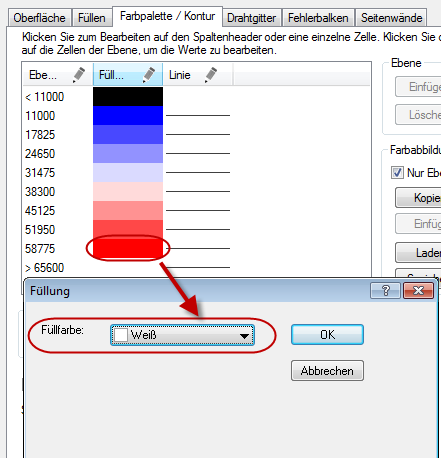
Task: Click the pencil icon in Linie column header
Action: coord(211,75)
